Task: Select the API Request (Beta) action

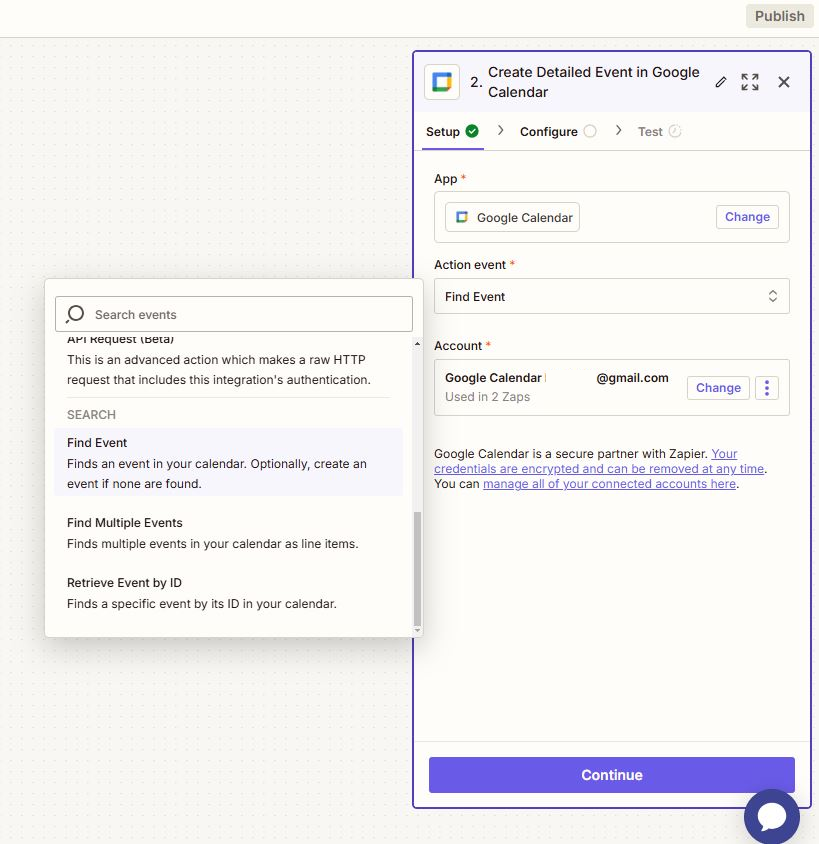Action: tap(229, 362)
